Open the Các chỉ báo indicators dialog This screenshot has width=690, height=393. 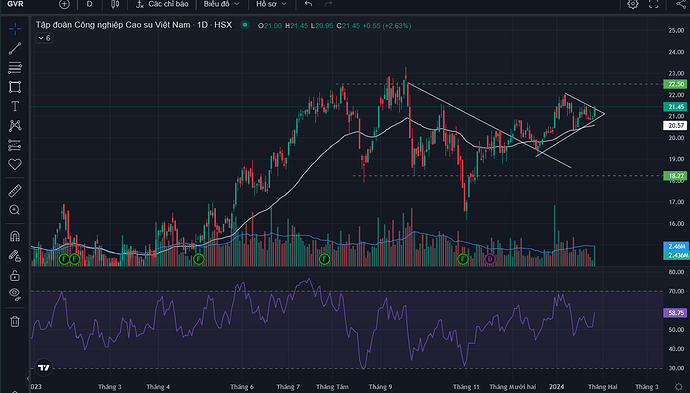(x=162, y=4)
